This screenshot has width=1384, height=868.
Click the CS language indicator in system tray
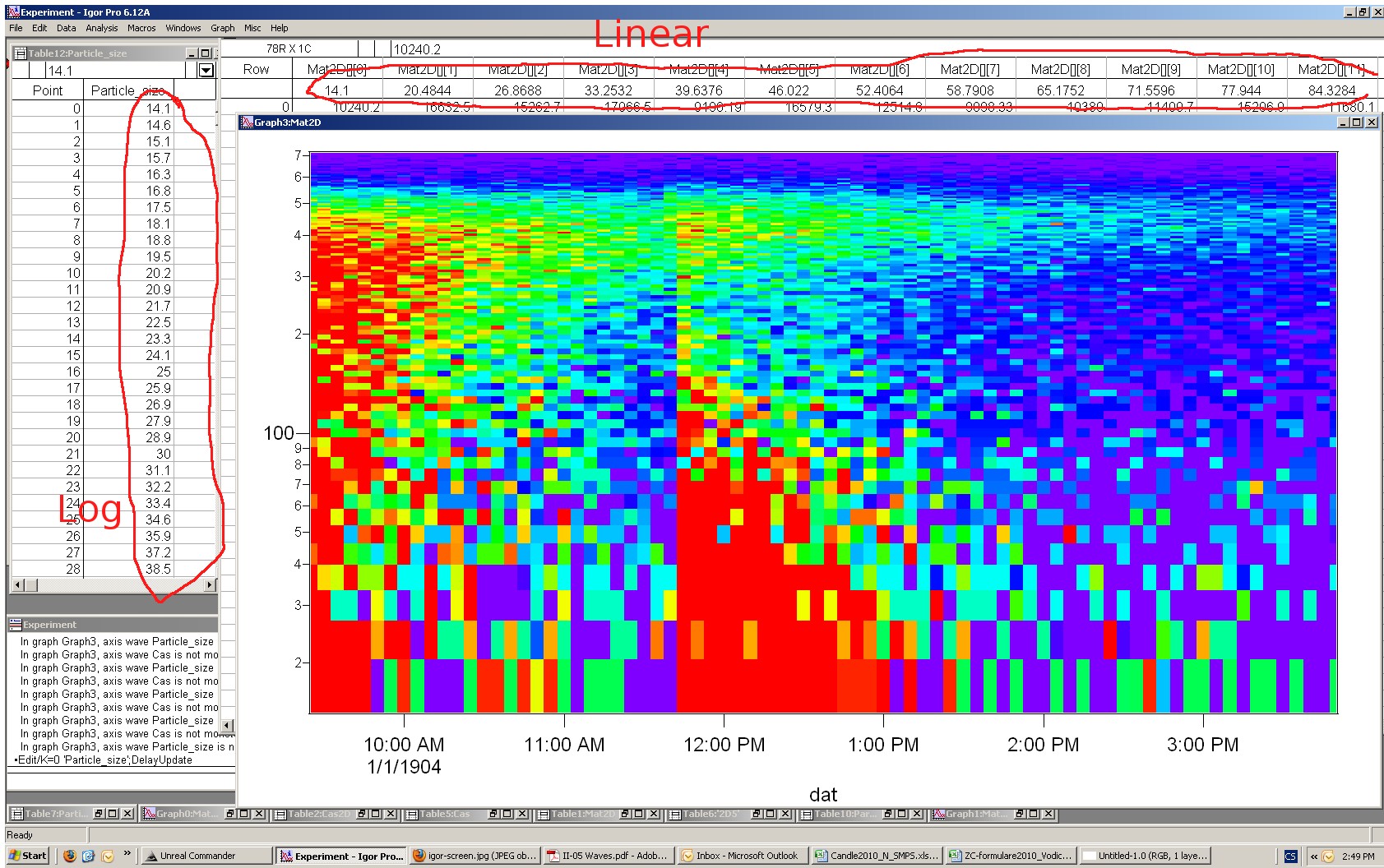coord(1290,855)
